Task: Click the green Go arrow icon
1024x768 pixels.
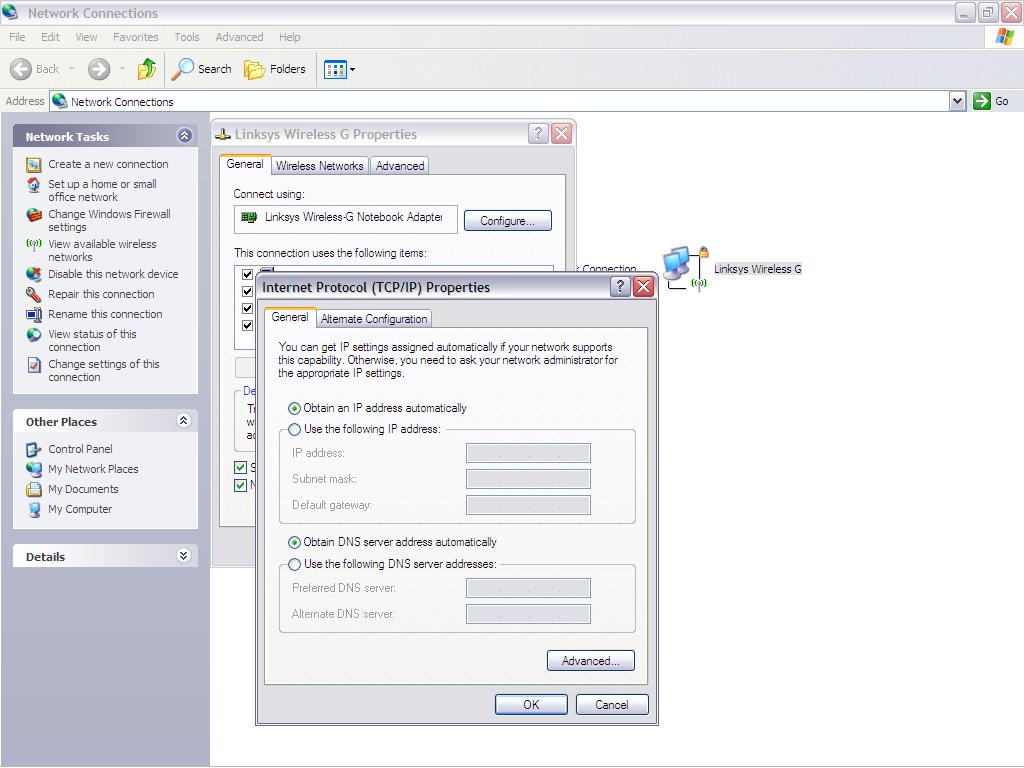Action: click(982, 101)
